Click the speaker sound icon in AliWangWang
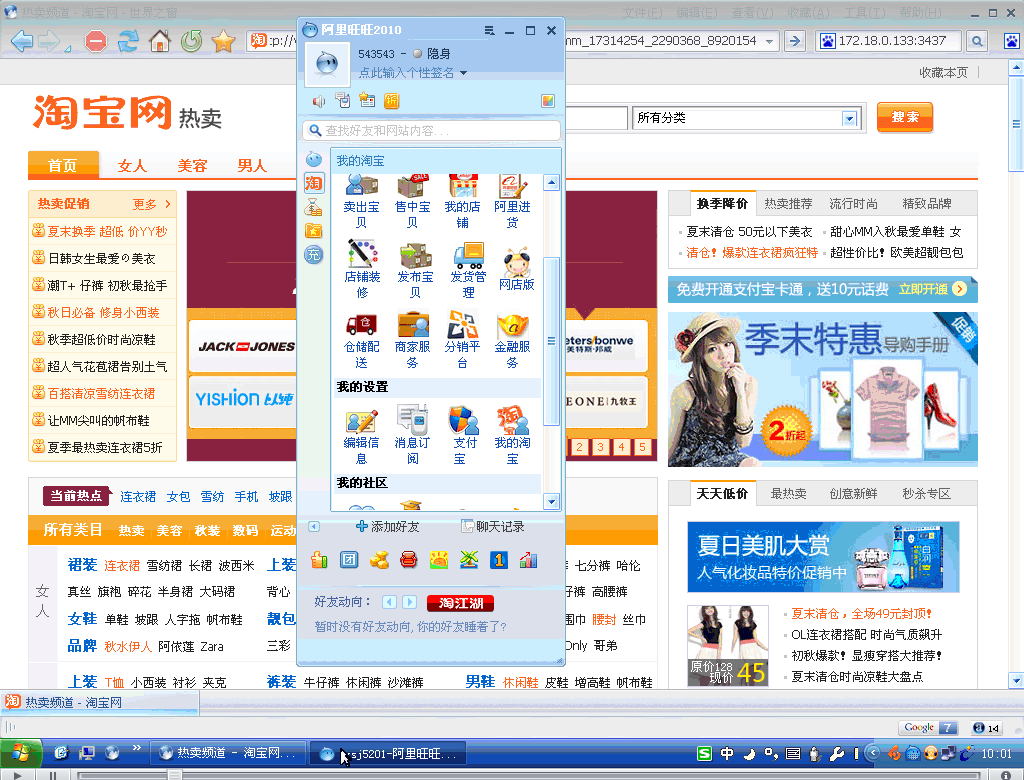Viewport: 1024px width, 780px height. click(319, 101)
